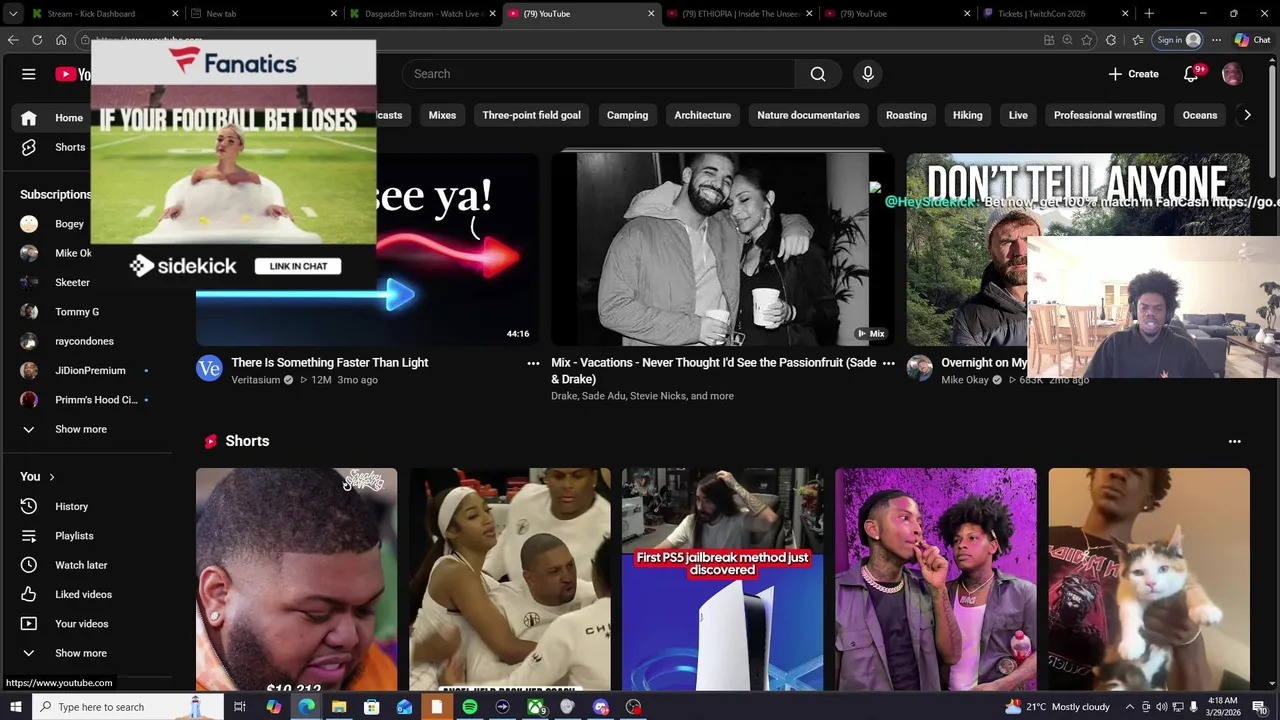This screenshot has width=1280, height=720.
Task: Select the Architecture filter chip
Action: point(702,115)
